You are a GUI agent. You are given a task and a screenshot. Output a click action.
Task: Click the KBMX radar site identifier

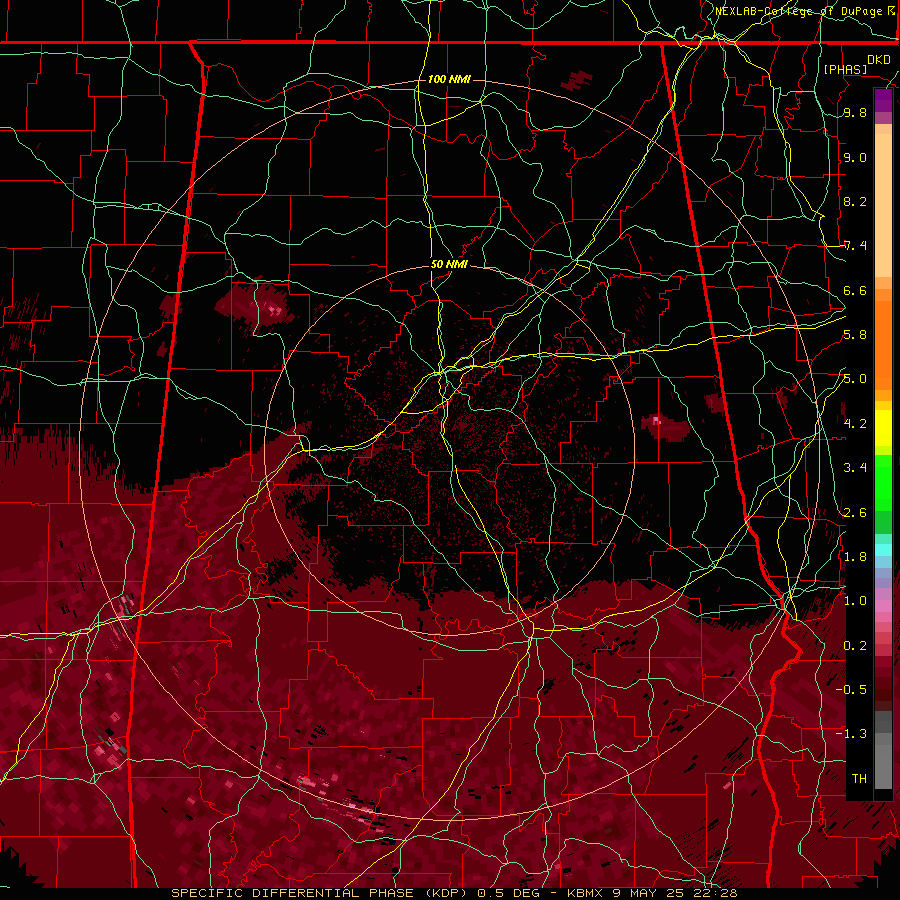click(585, 893)
